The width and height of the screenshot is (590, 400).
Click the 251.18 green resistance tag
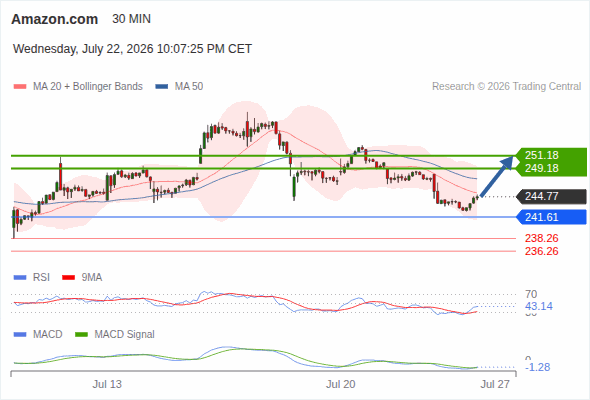(x=552, y=155)
